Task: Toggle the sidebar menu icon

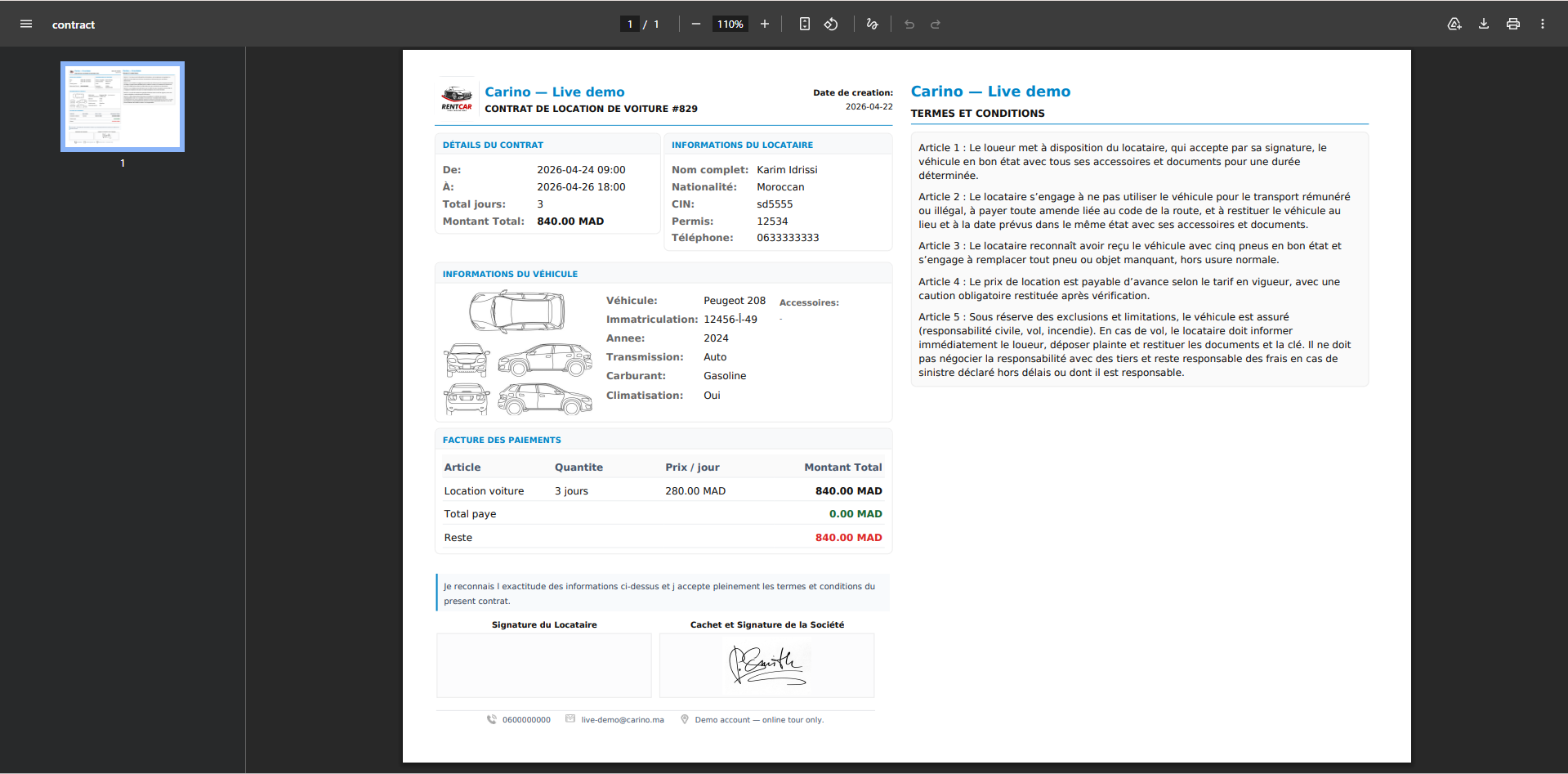Action: click(x=26, y=25)
